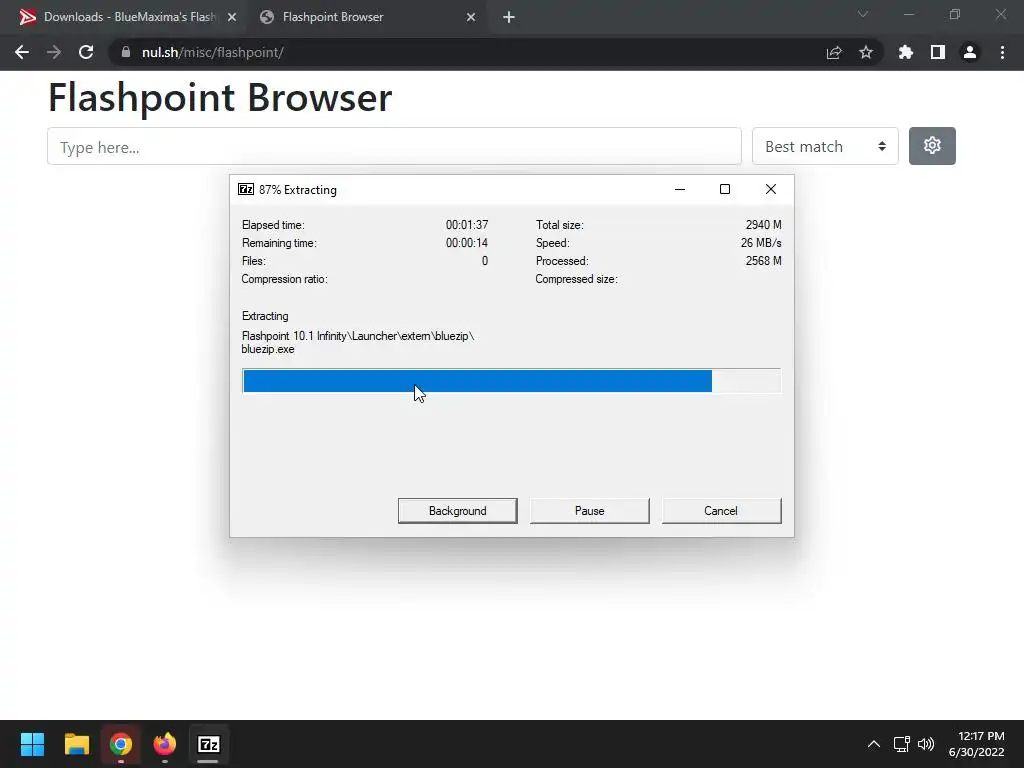The height and width of the screenshot is (768, 1024).
Task: Close the Downloads BlueMaxima tab
Action: pyautogui.click(x=232, y=18)
